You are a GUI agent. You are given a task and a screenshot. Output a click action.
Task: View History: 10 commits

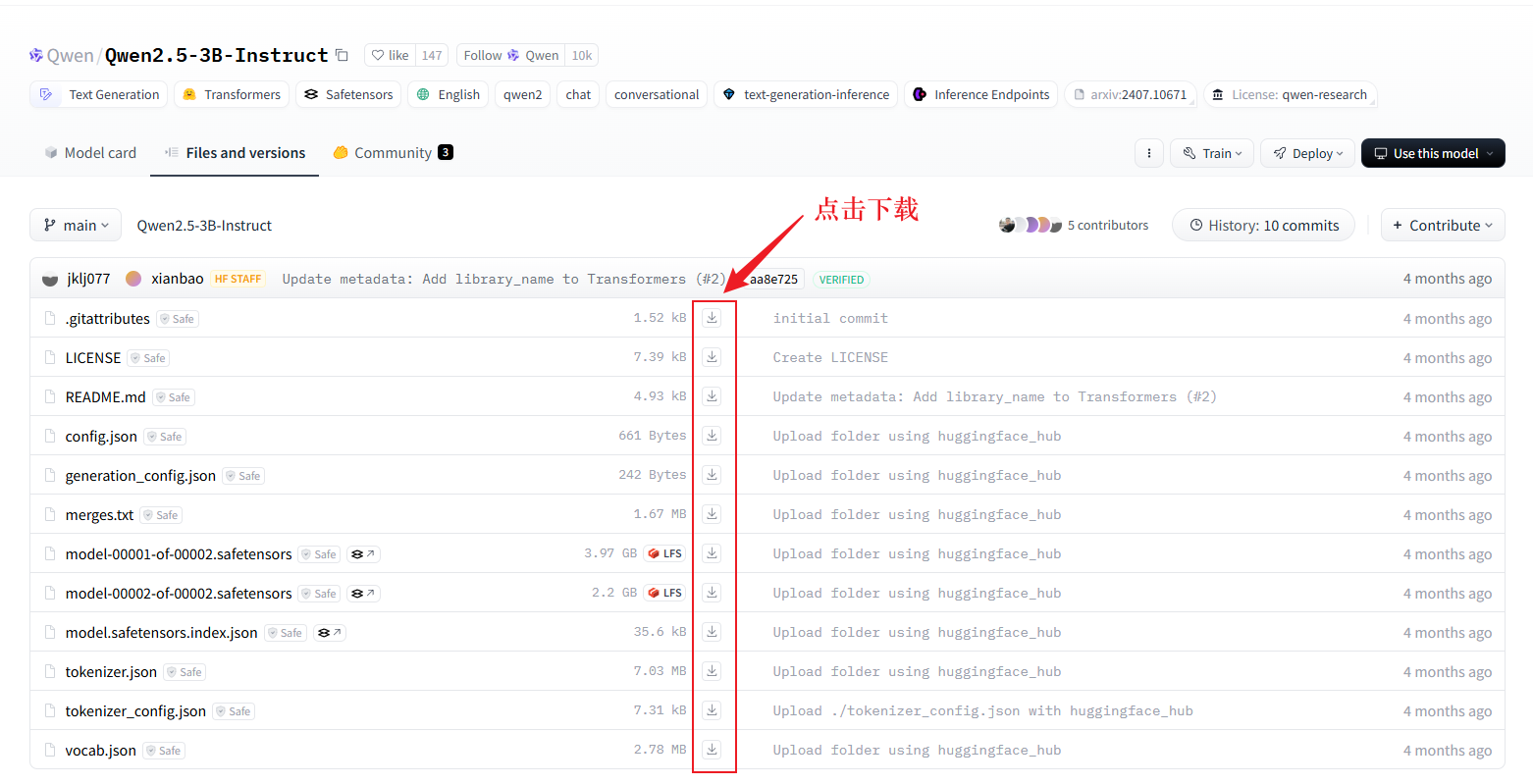click(x=1263, y=225)
